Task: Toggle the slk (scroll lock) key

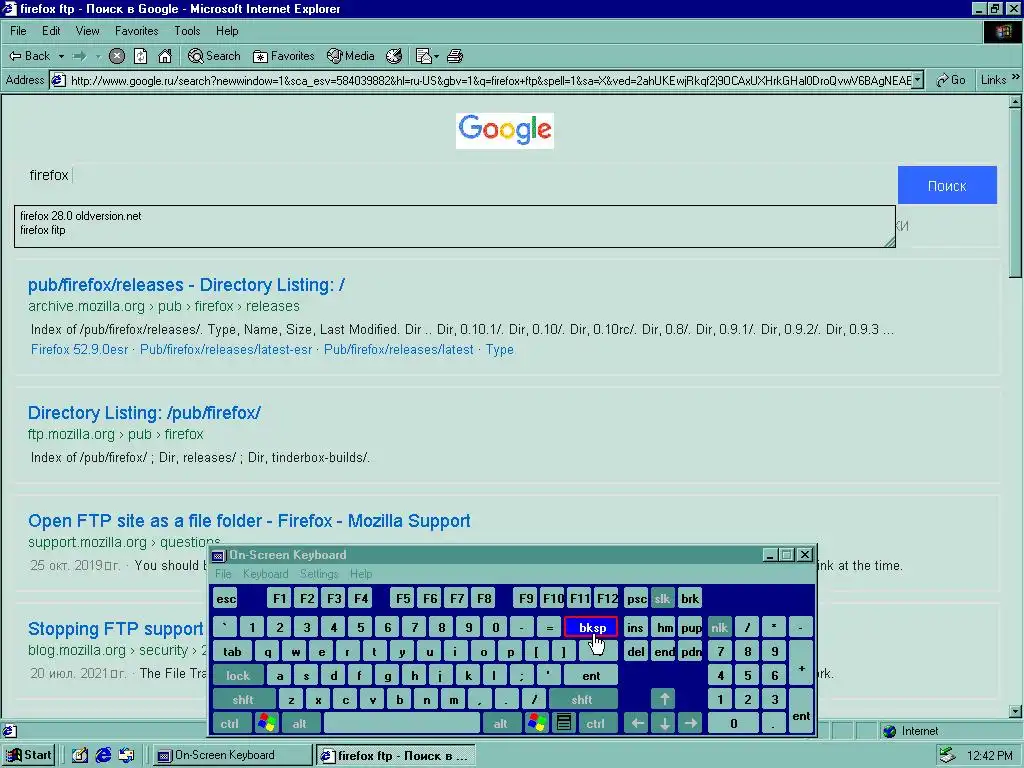Action: tap(662, 598)
